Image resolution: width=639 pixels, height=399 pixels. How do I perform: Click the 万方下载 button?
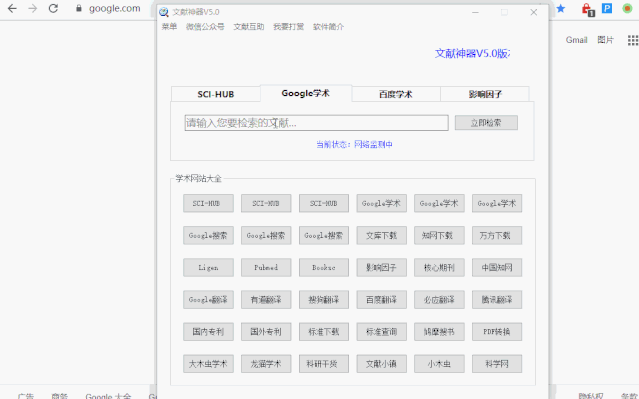(497, 236)
